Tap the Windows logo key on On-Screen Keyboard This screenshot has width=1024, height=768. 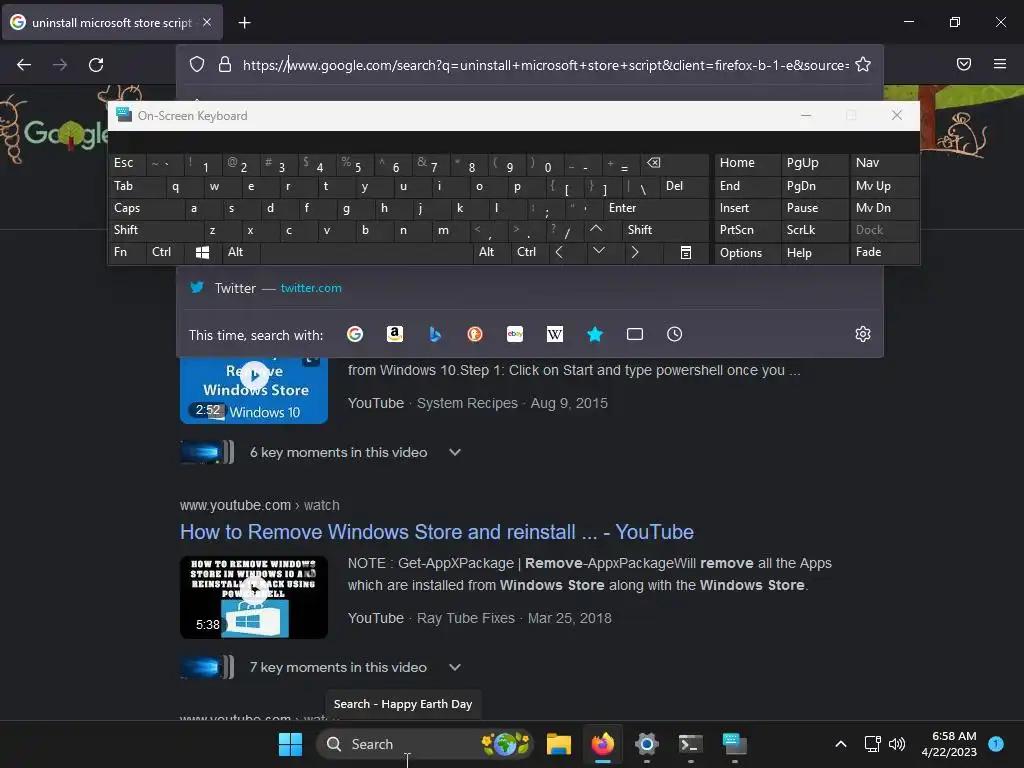coord(202,252)
